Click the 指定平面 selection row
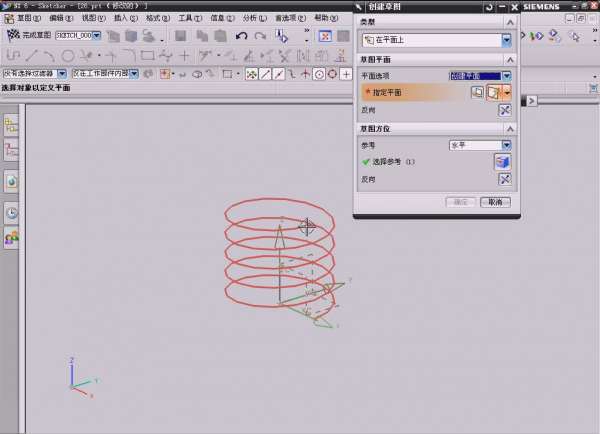Viewport: 600px width, 434px height. point(437,93)
